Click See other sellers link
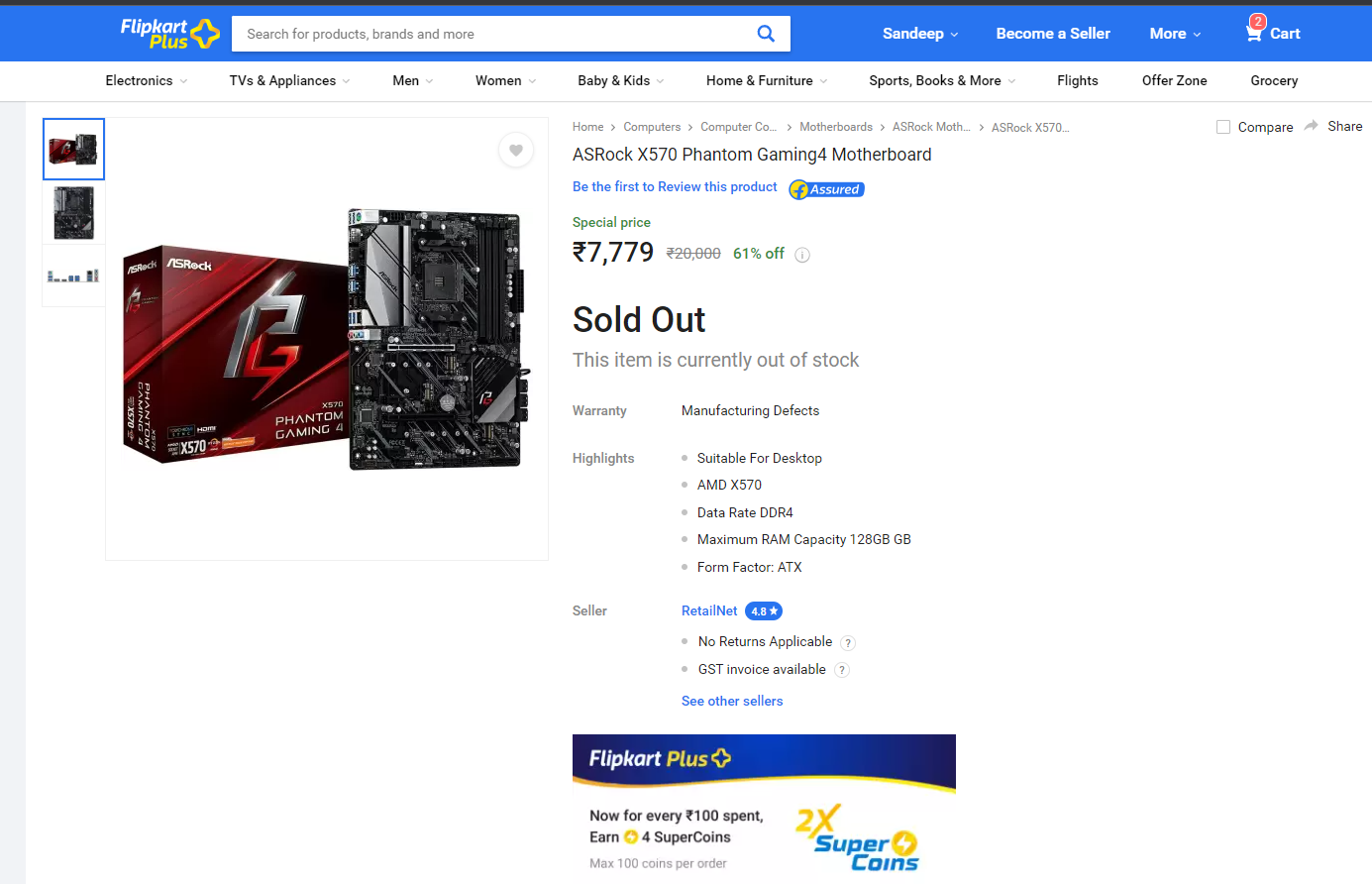Viewport: 1372px width, 884px height. (732, 701)
